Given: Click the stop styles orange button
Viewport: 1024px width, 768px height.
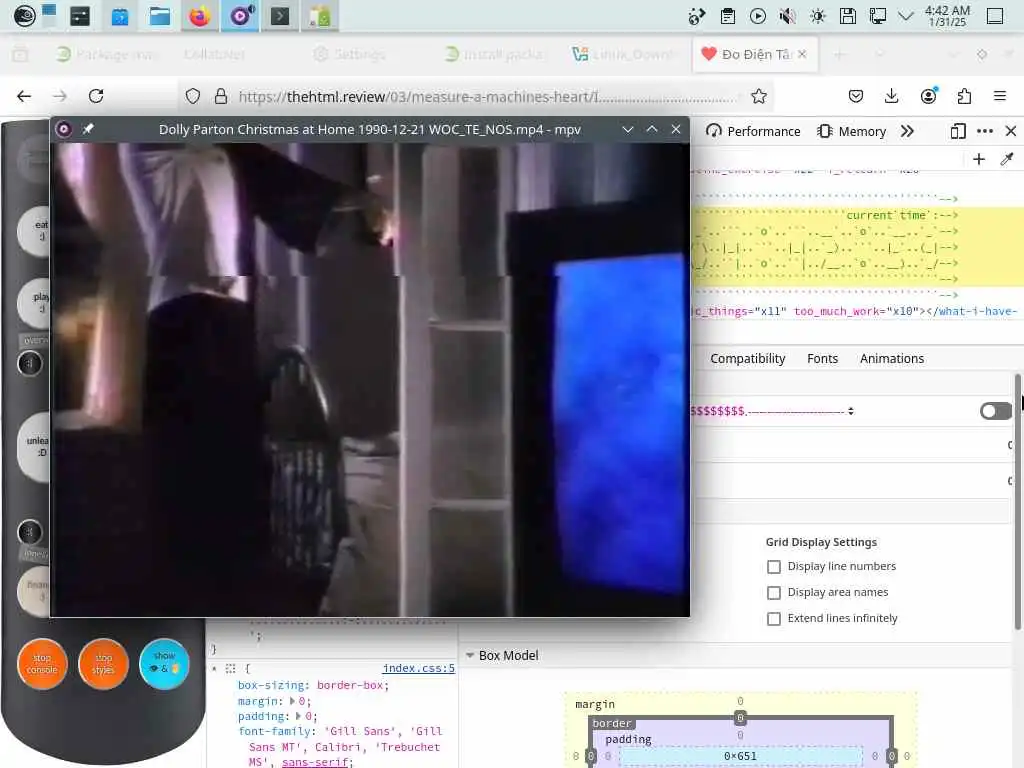Looking at the screenshot, I should [x=103, y=664].
